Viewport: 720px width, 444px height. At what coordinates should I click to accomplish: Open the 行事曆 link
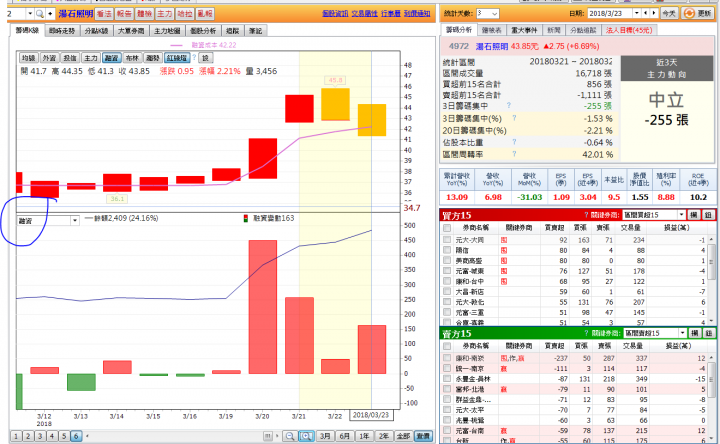(391, 14)
